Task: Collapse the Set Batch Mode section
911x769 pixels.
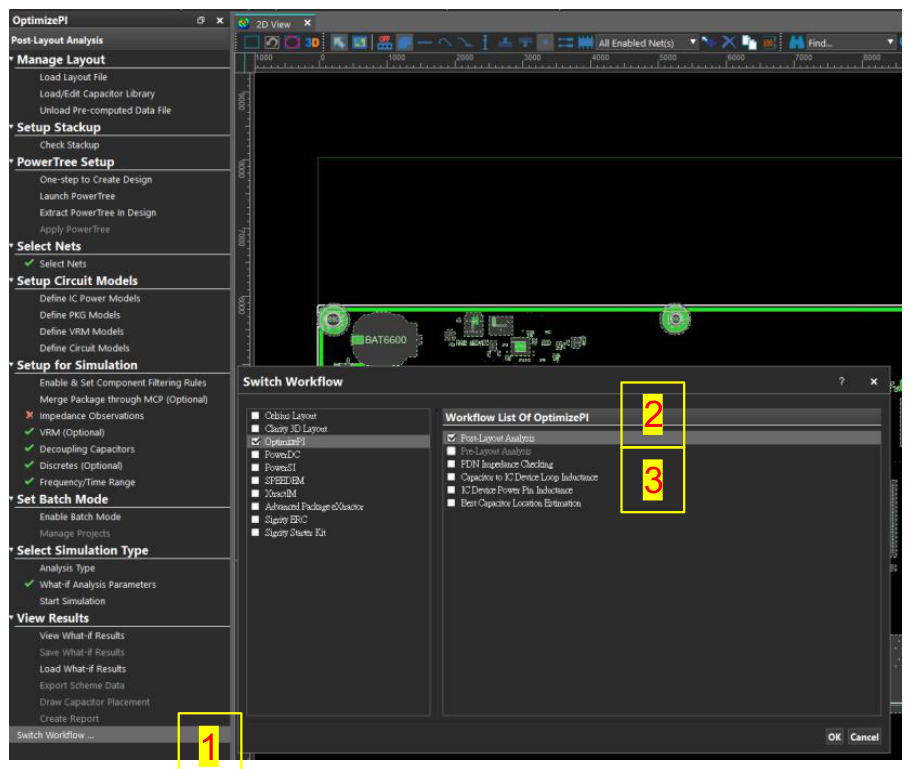Action: pyautogui.click(x=12, y=499)
